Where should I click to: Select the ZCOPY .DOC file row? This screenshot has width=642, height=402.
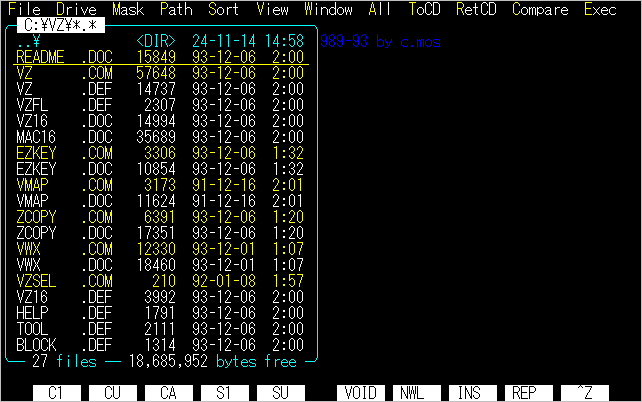pos(160,233)
